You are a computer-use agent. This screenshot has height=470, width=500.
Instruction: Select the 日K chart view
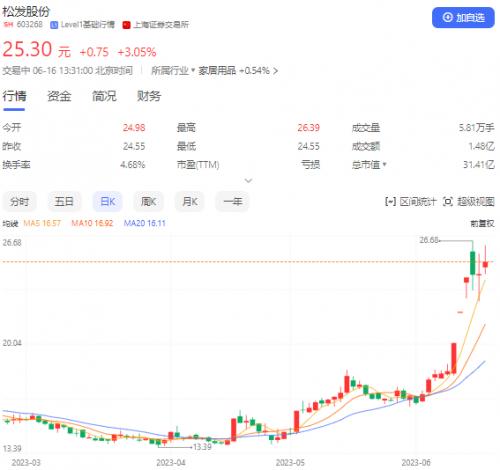click(x=108, y=201)
